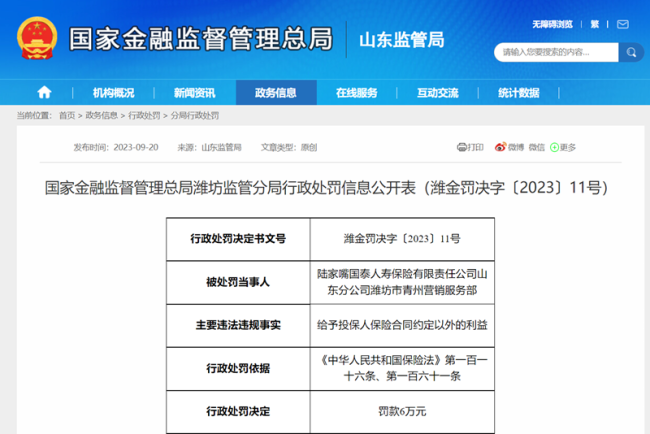Share to 微信 link

536,147
